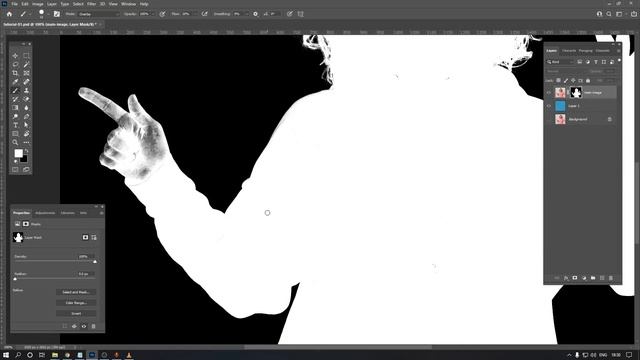
Task: Toggle pressure for opacity icon
Action: pos(162,14)
